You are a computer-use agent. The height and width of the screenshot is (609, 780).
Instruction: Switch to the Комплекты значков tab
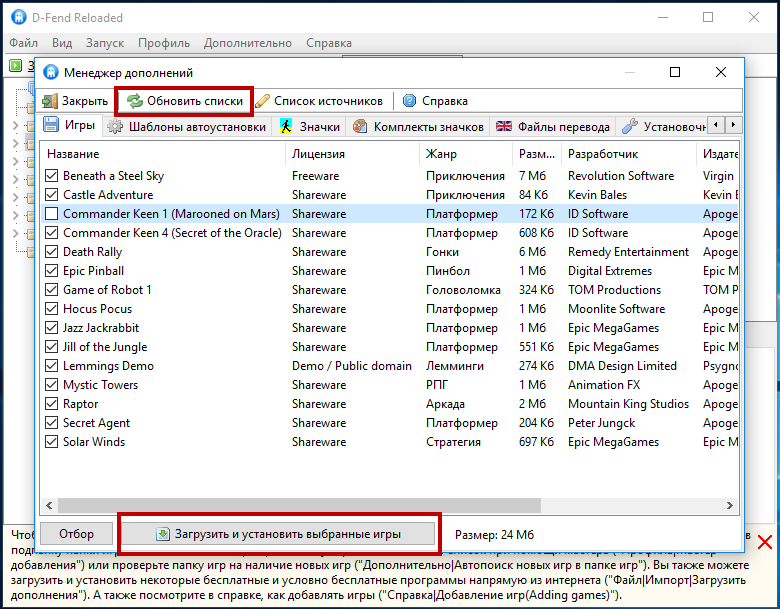click(x=418, y=127)
